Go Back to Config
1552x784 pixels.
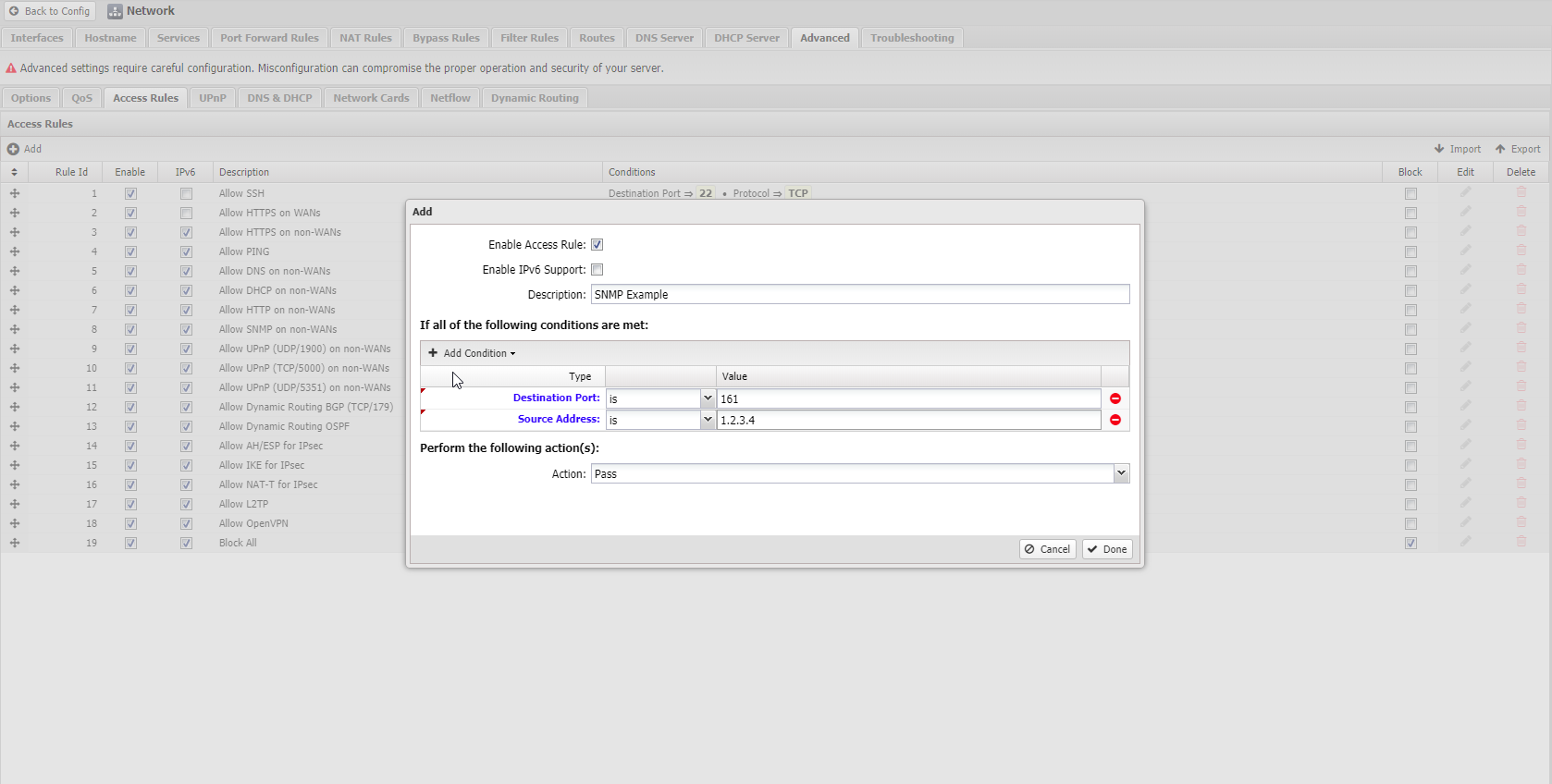[x=49, y=11]
